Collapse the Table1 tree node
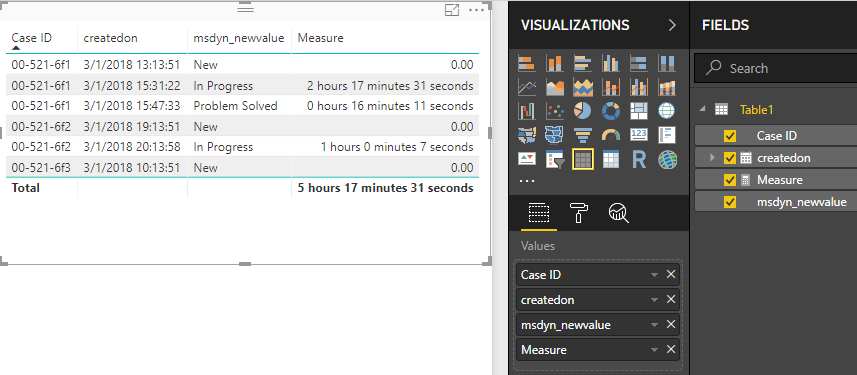The width and height of the screenshot is (857, 375). (x=703, y=109)
